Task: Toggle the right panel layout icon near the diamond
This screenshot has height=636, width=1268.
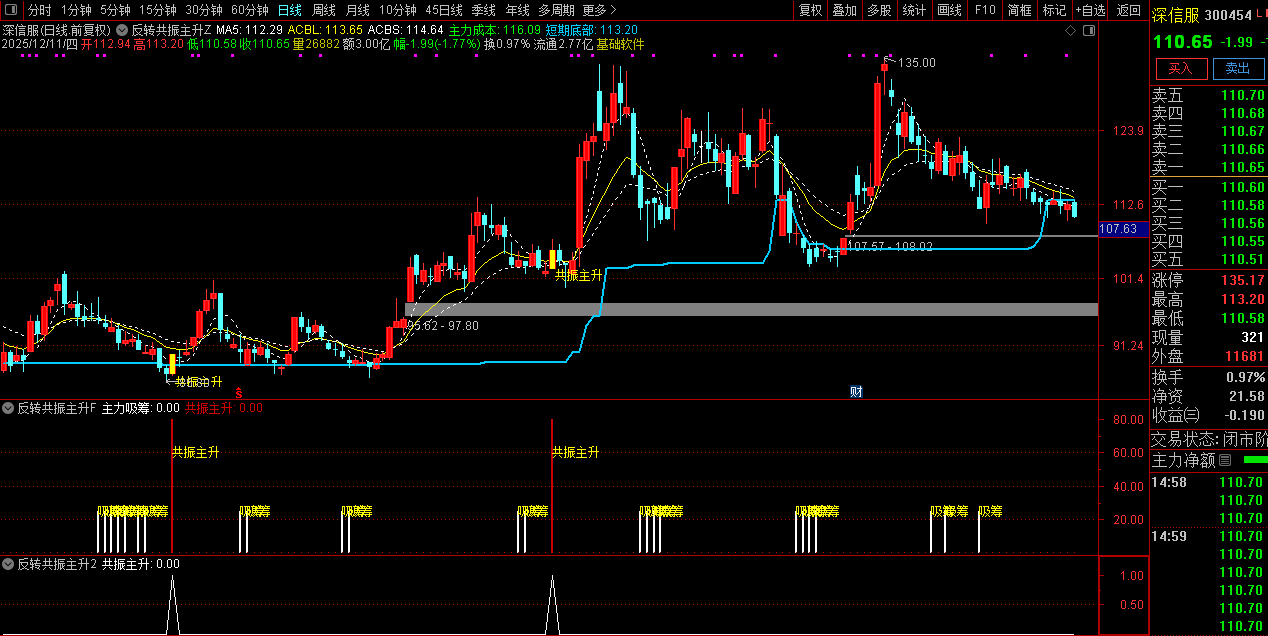Action: click(x=1088, y=30)
